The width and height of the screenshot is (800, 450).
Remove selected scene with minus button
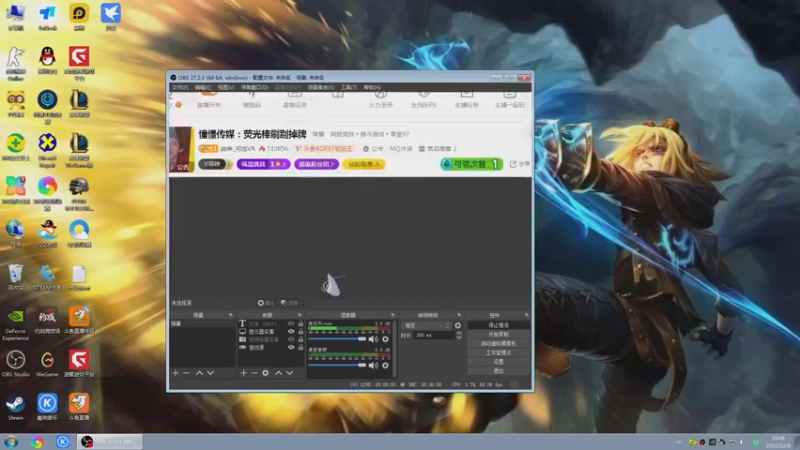[186, 373]
